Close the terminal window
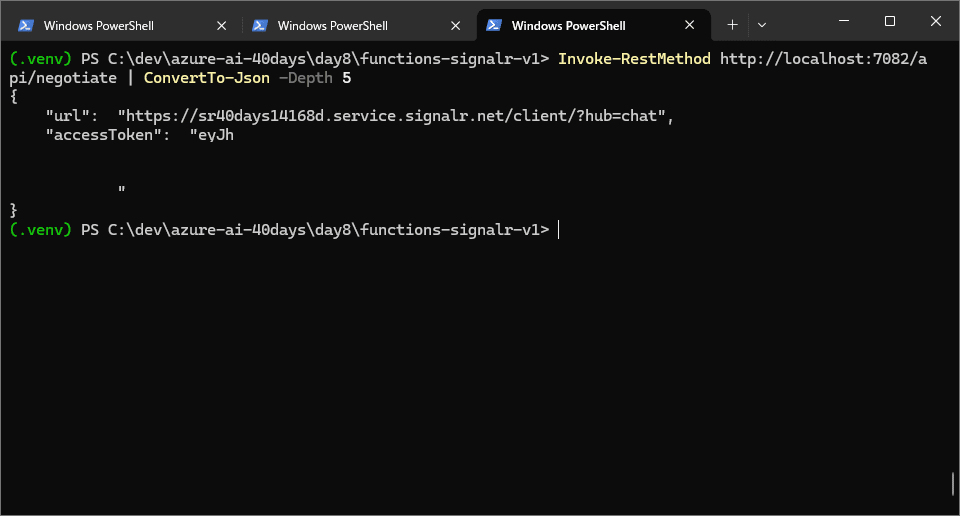The width and height of the screenshot is (960, 516). pyautogui.click(x=936, y=21)
